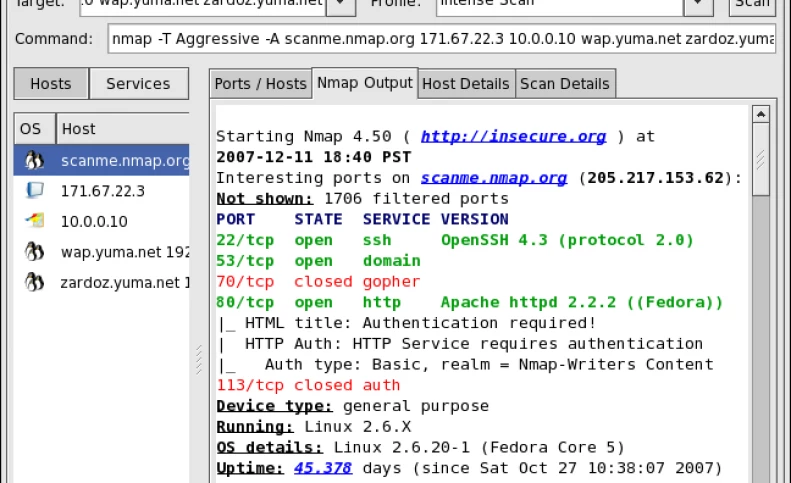Click the PORT column heading in output
The width and height of the screenshot is (791, 483).
pos(236,219)
